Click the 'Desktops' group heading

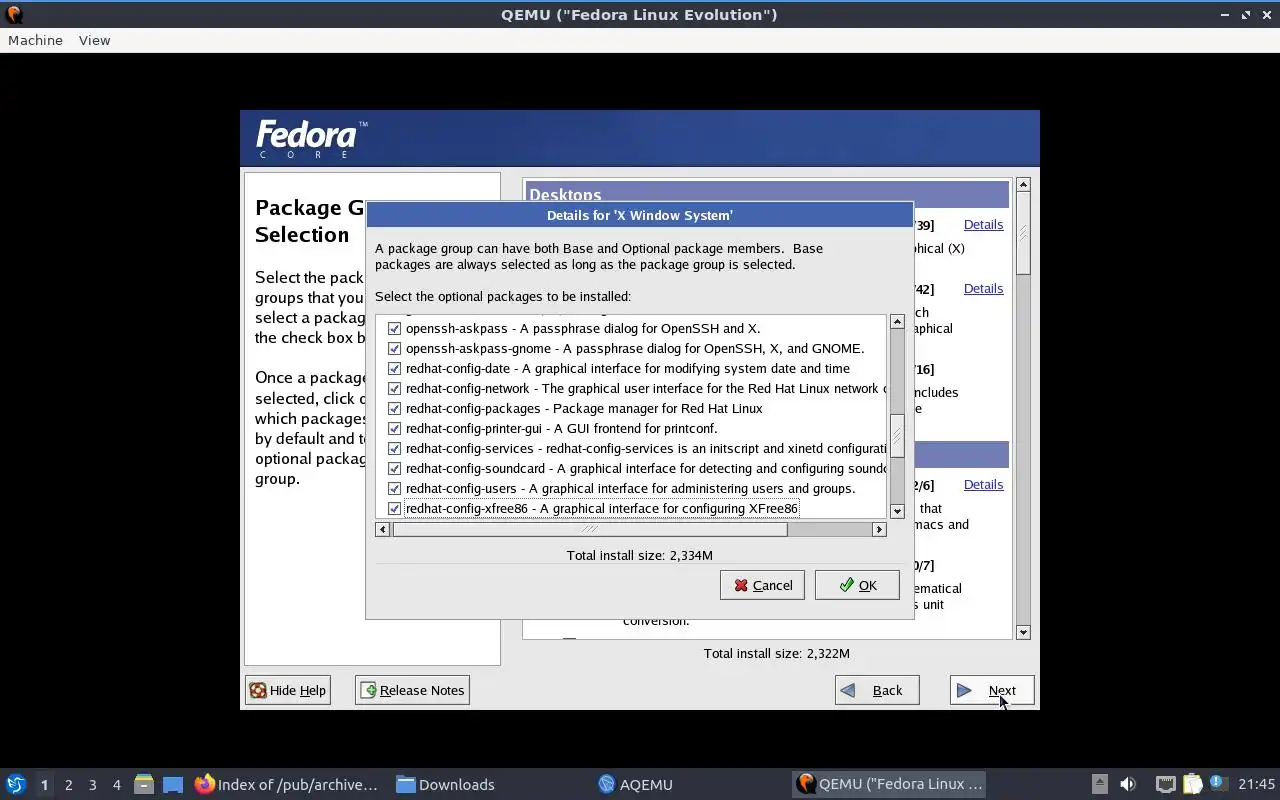click(x=565, y=195)
